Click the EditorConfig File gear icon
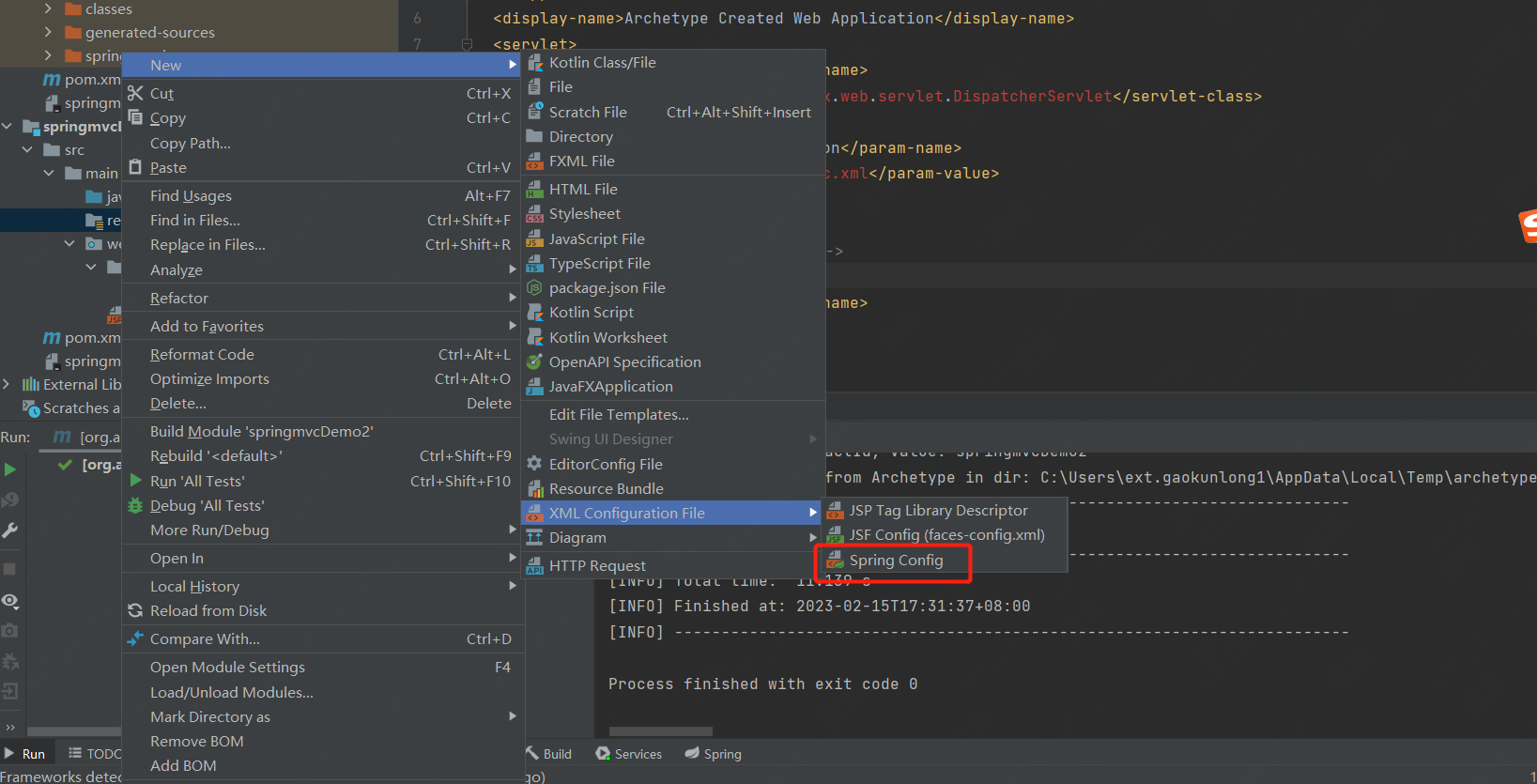The width and height of the screenshot is (1537, 784). (535, 464)
